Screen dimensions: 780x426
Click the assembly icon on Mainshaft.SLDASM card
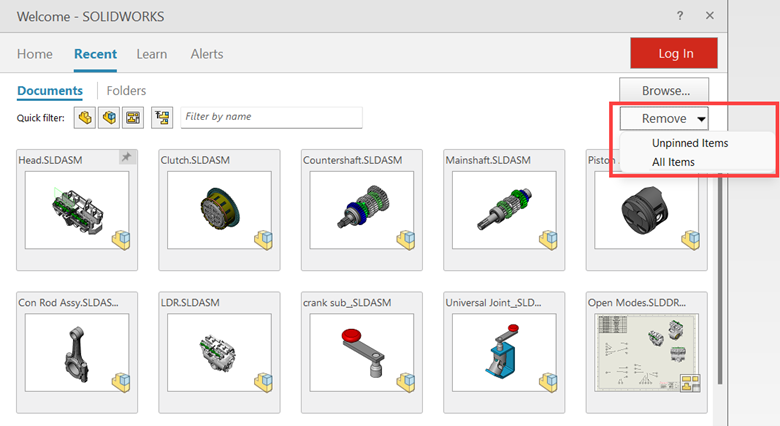pyautogui.click(x=548, y=240)
